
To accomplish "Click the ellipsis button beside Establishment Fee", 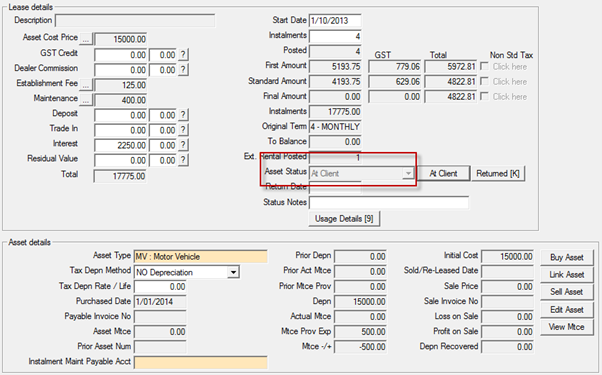I will point(86,85).
